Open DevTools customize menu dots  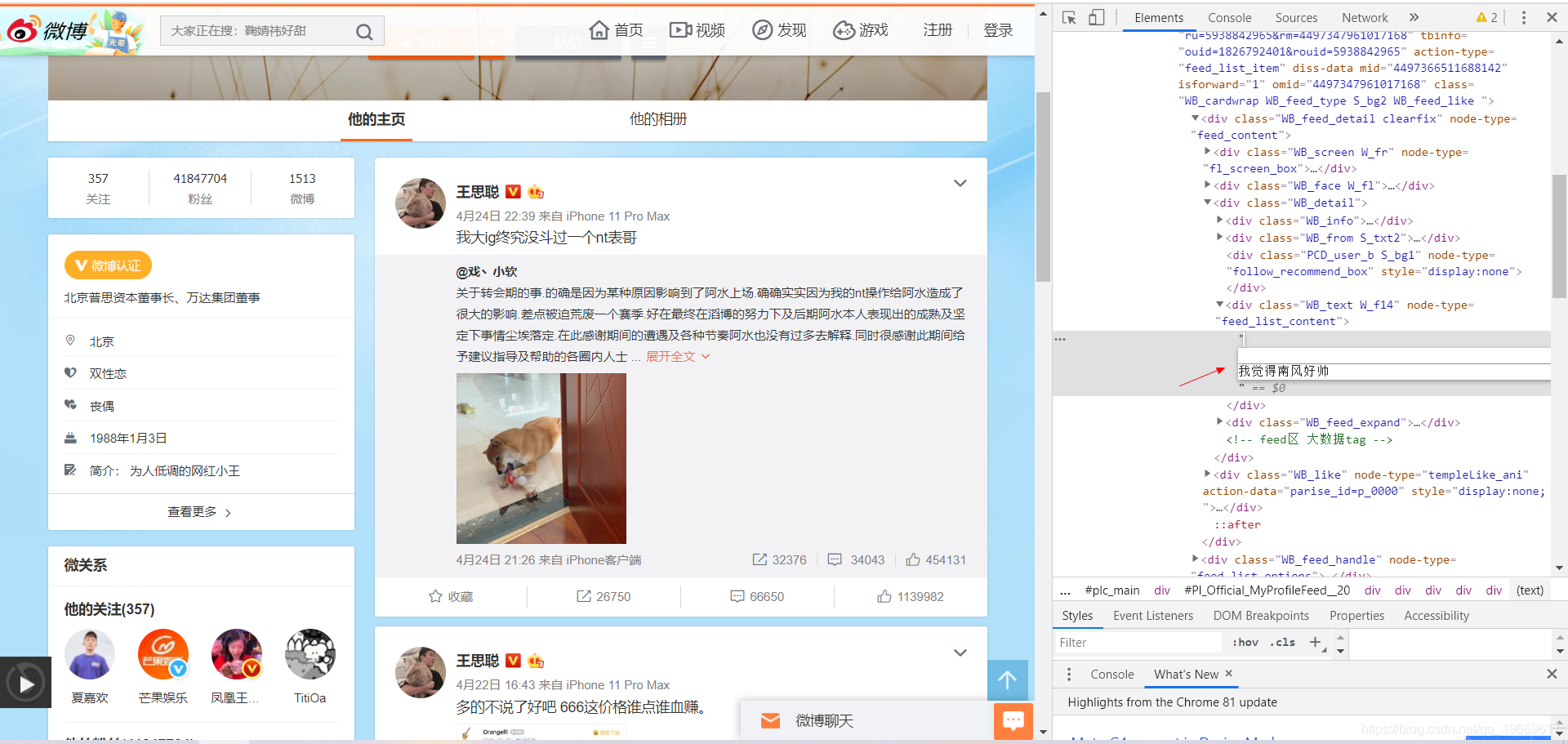pos(1523,17)
